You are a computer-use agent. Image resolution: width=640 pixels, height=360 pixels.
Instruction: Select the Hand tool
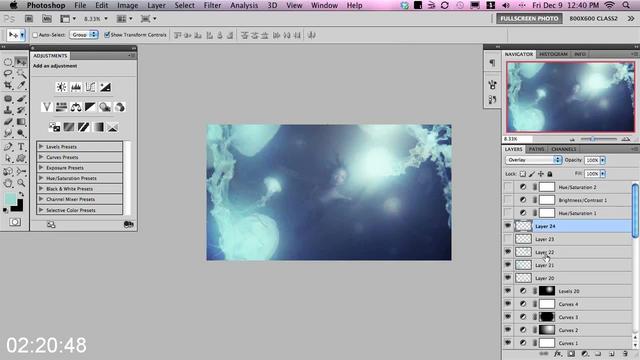(8, 183)
